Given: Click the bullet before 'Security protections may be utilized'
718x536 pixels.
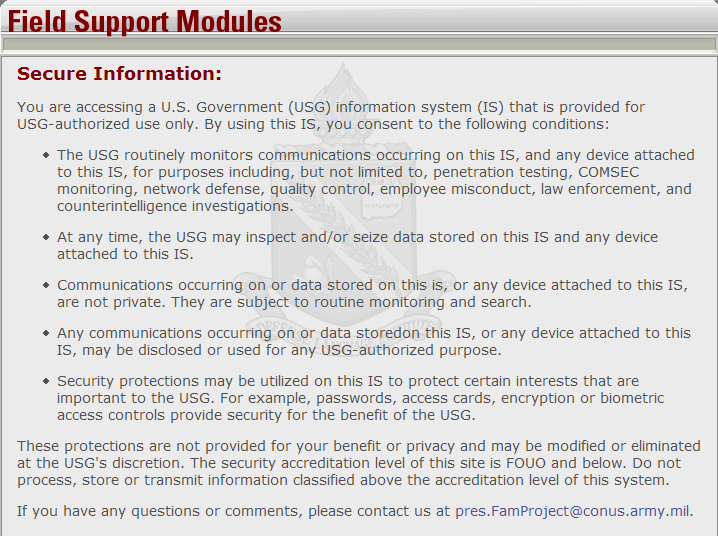Looking at the screenshot, I should click(46, 382).
